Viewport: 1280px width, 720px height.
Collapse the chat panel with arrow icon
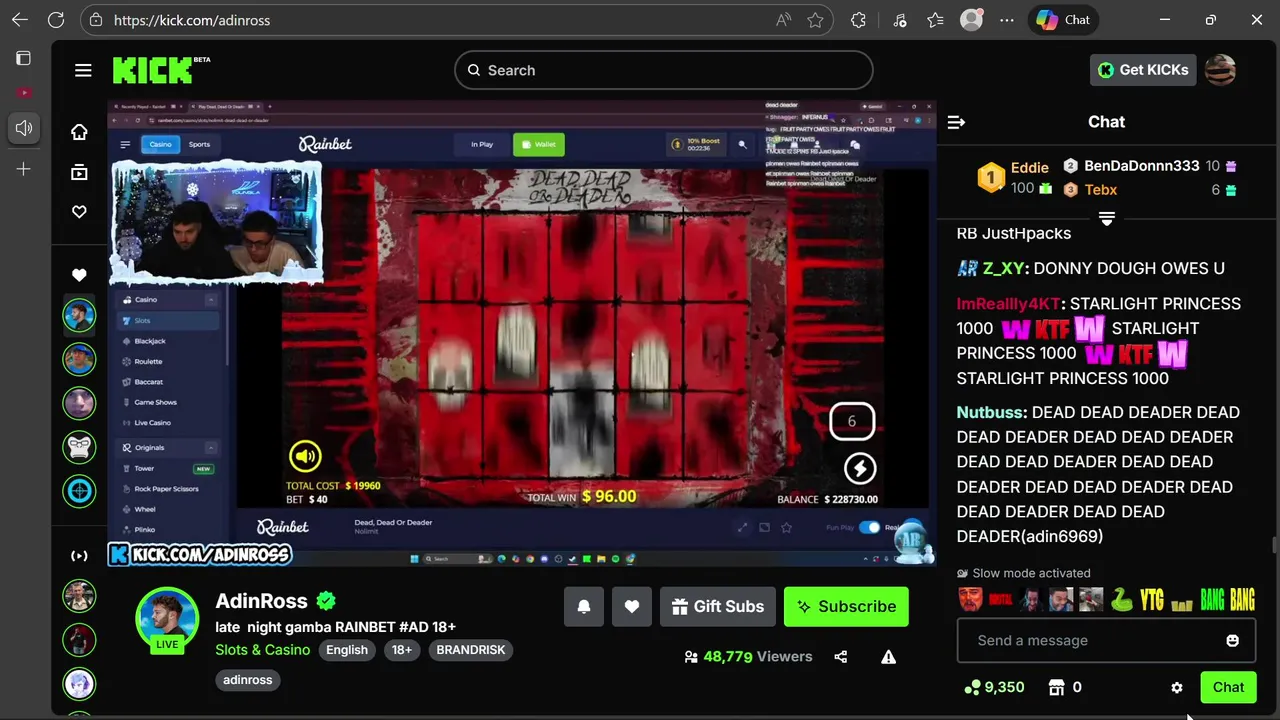[x=956, y=122]
